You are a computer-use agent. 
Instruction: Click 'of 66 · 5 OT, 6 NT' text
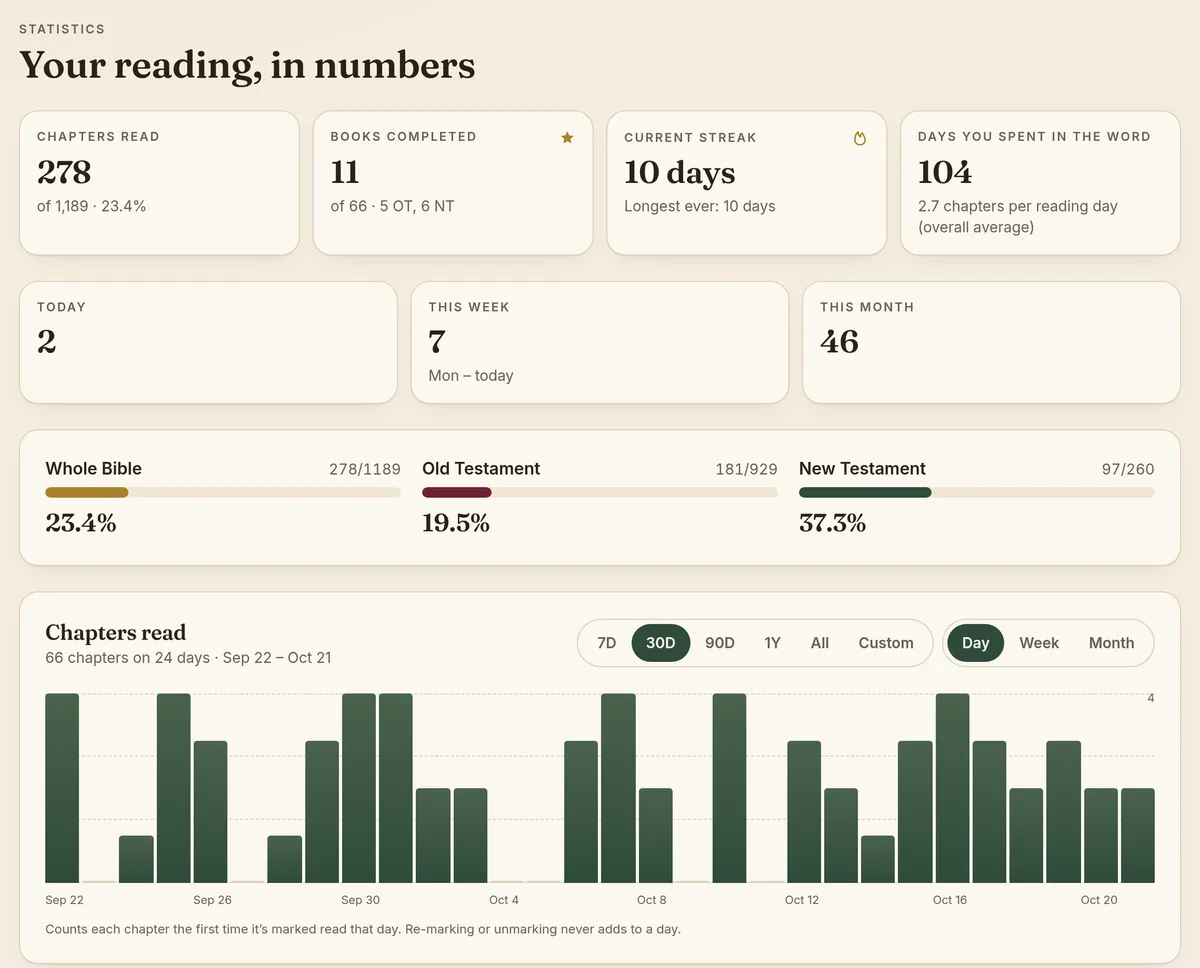click(x=393, y=206)
